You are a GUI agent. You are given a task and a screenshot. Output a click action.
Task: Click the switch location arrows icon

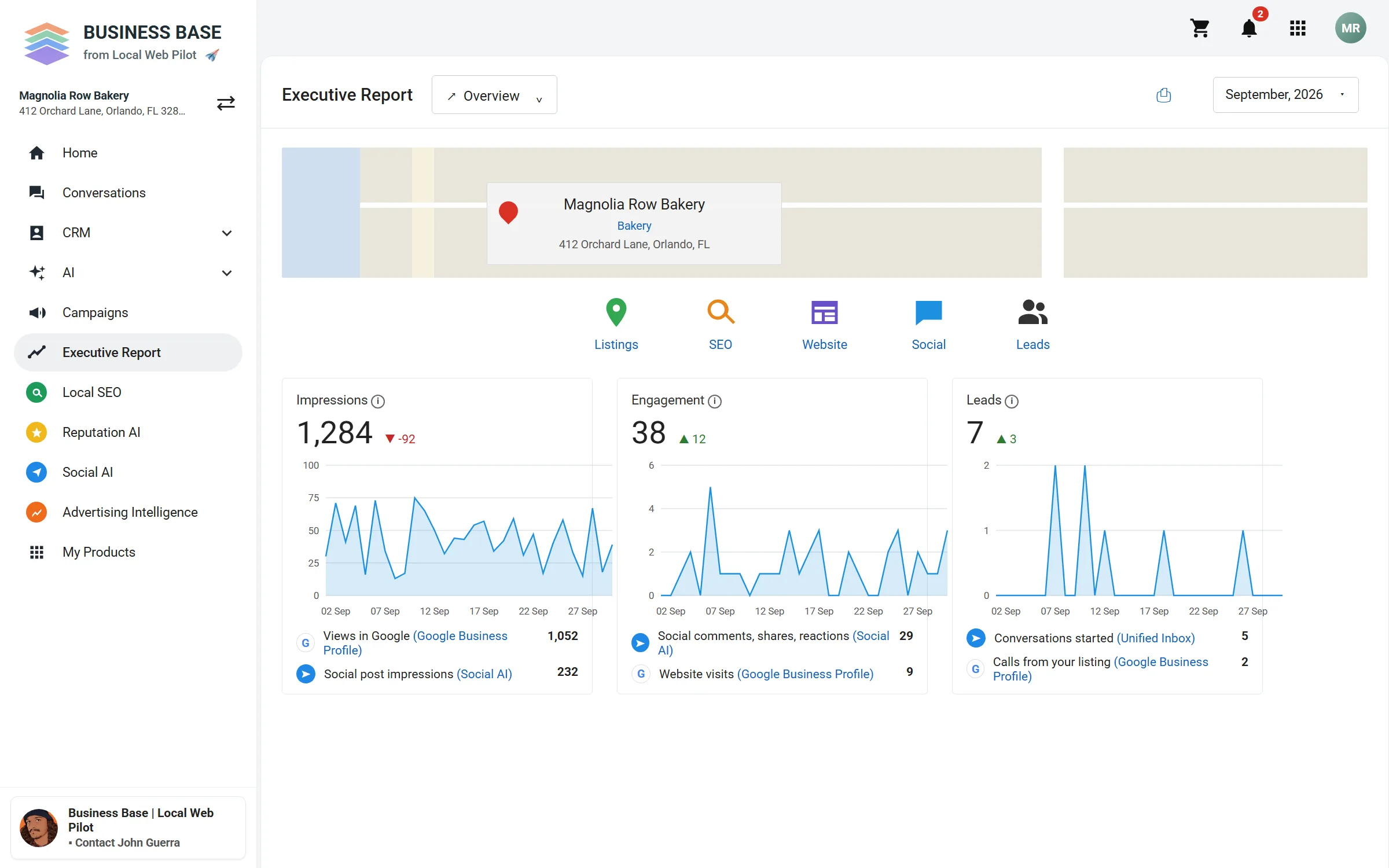(226, 103)
